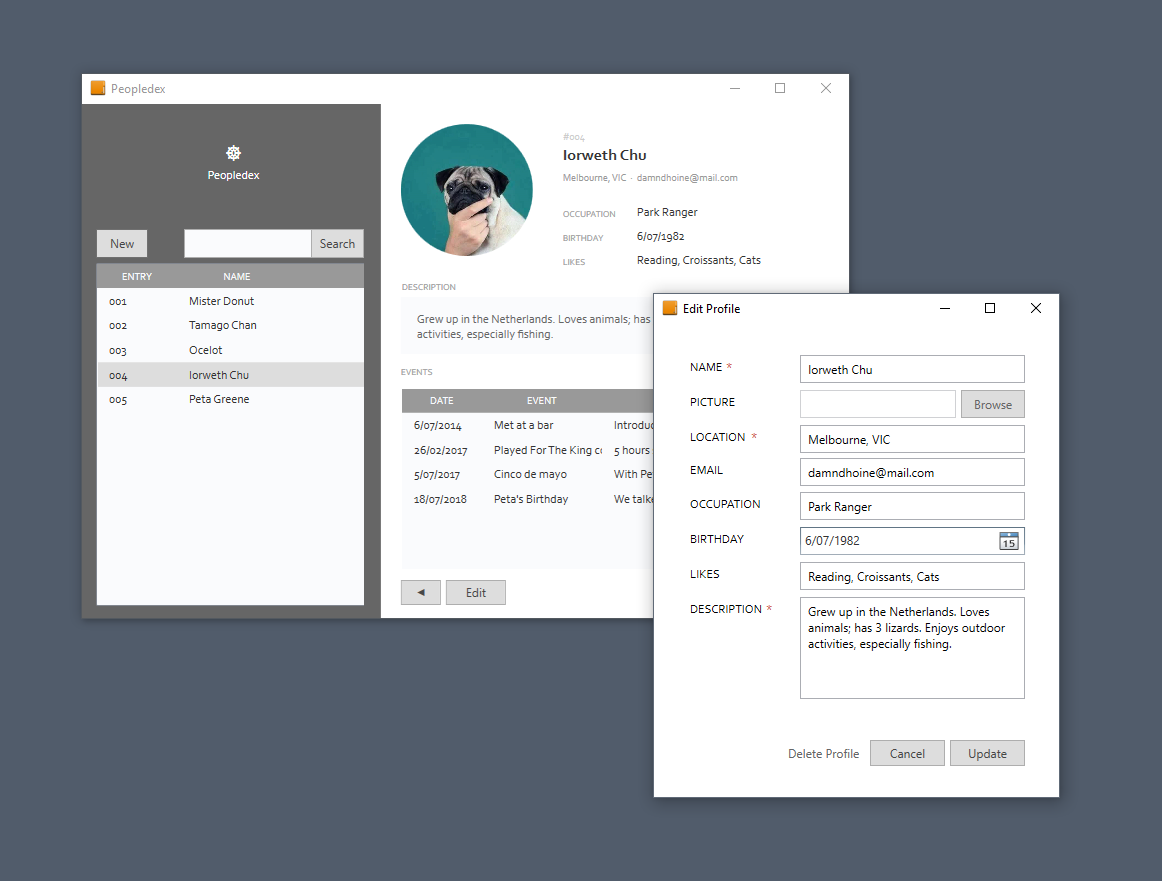Click the Update button

click(x=986, y=754)
